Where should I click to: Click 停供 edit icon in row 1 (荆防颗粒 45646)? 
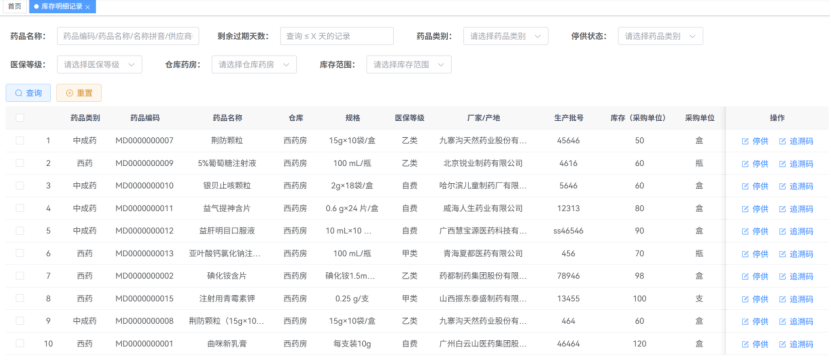coord(745,142)
